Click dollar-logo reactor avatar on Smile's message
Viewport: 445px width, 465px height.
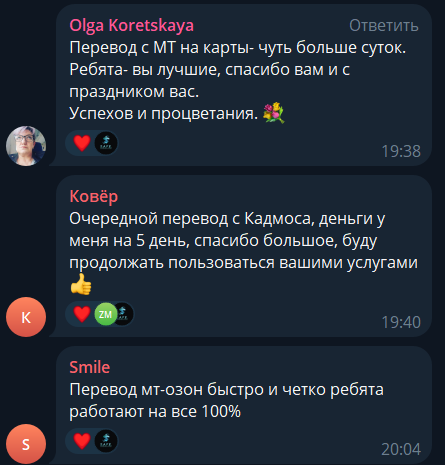106,441
